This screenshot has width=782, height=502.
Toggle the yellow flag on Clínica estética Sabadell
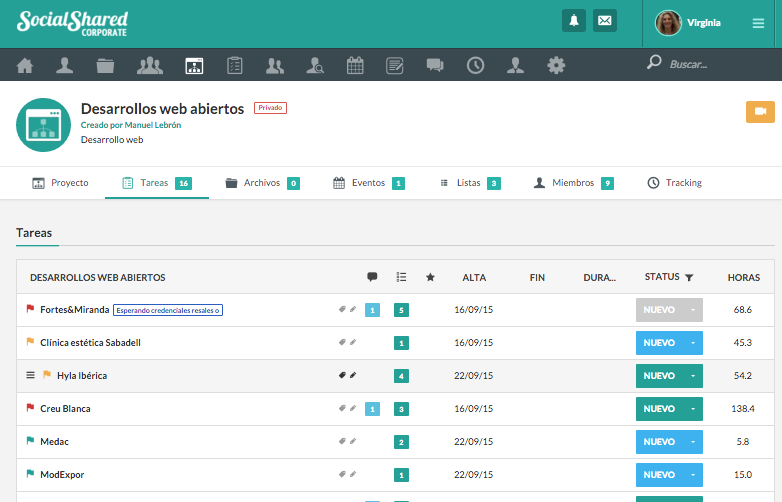tap(30, 342)
